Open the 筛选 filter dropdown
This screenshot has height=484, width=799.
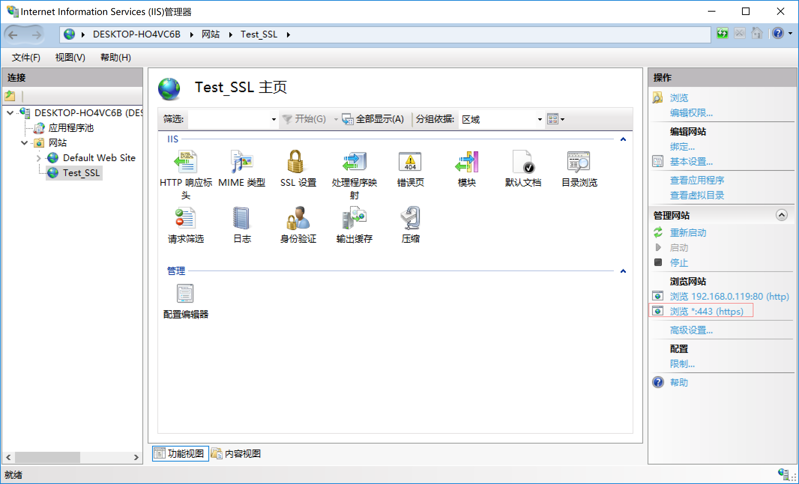[274, 119]
